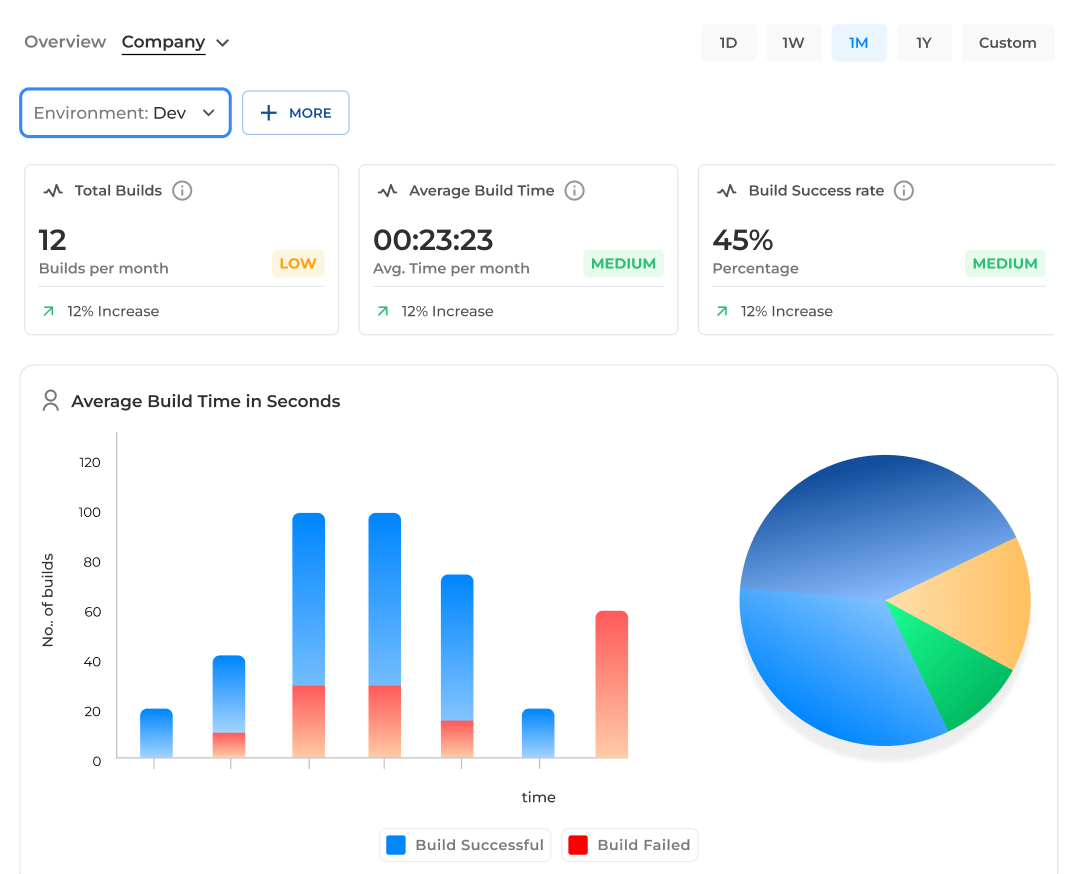Open the Custom date range option

point(1007,43)
